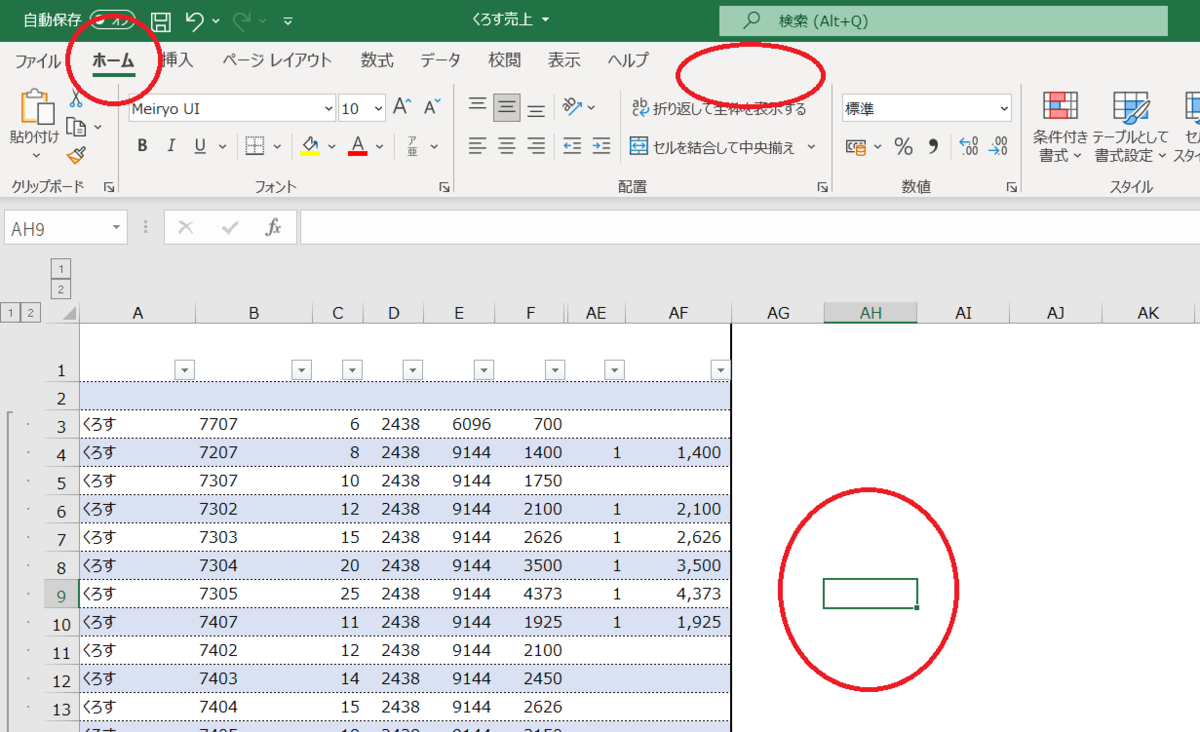Toggle center horizontal alignment

pos(507,146)
